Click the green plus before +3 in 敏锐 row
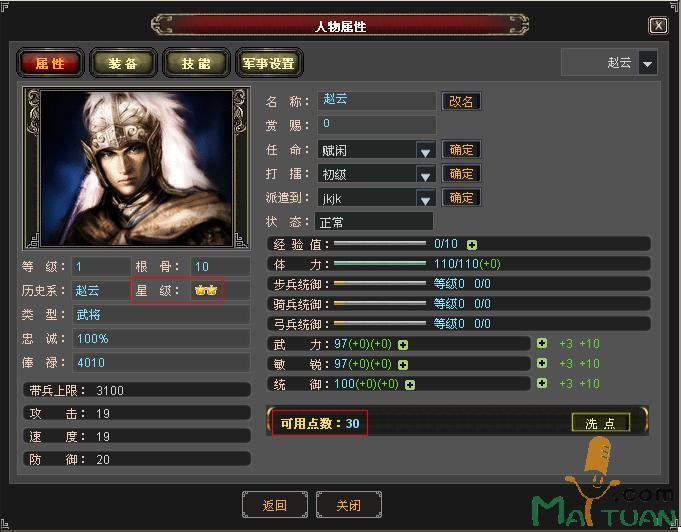The height and width of the screenshot is (532, 681). coord(542,363)
